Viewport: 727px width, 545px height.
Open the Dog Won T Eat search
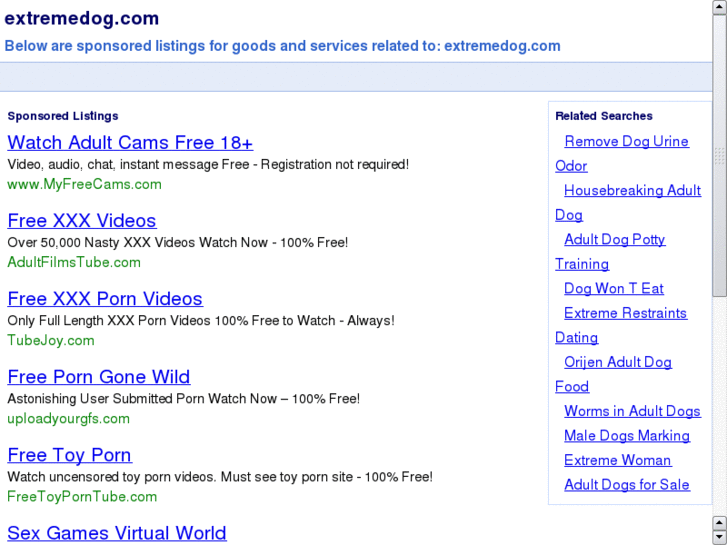coord(614,289)
